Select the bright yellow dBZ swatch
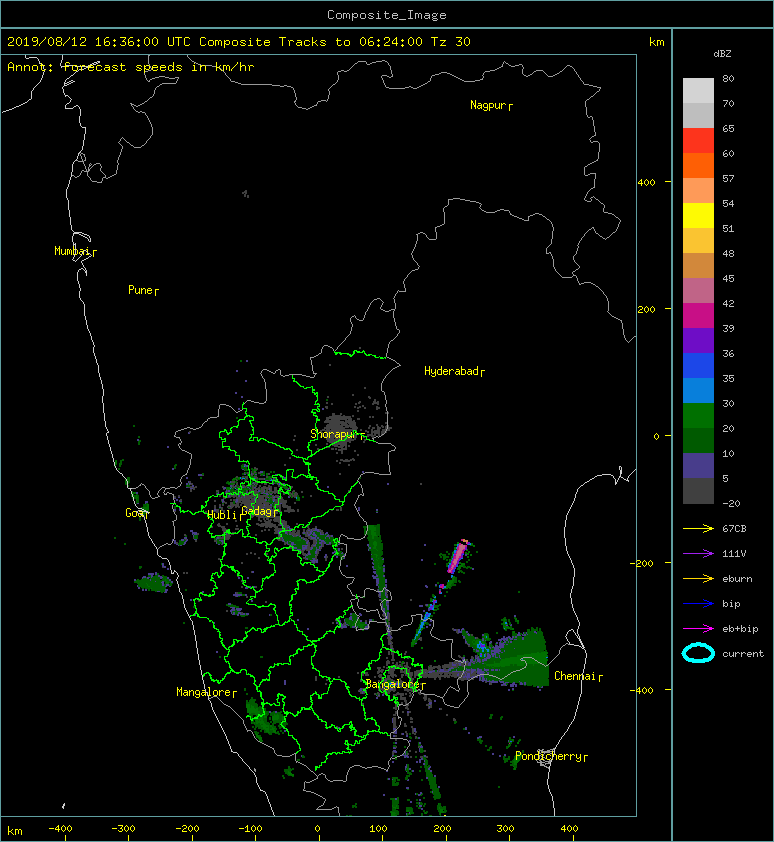The height and width of the screenshot is (842, 774). [x=698, y=215]
